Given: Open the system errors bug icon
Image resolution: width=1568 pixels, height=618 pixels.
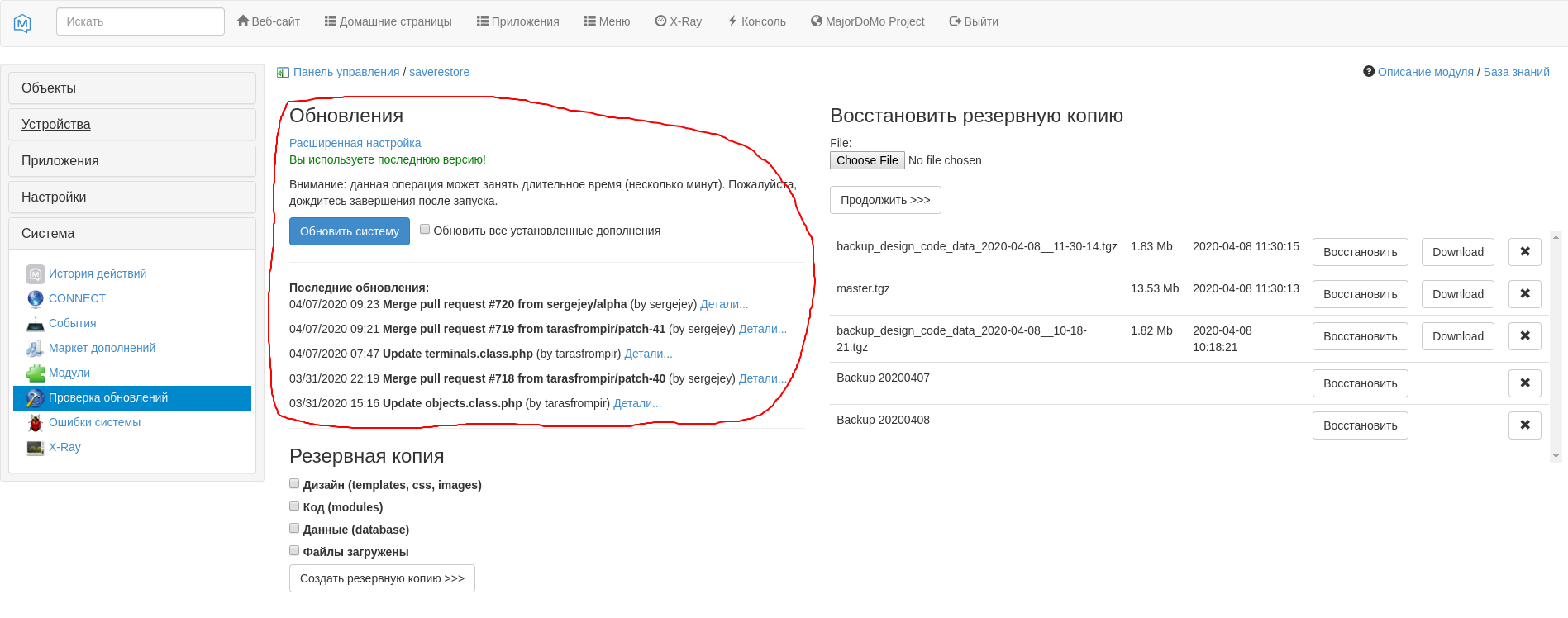Looking at the screenshot, I should pyautogui.click(x=35, y=422).
